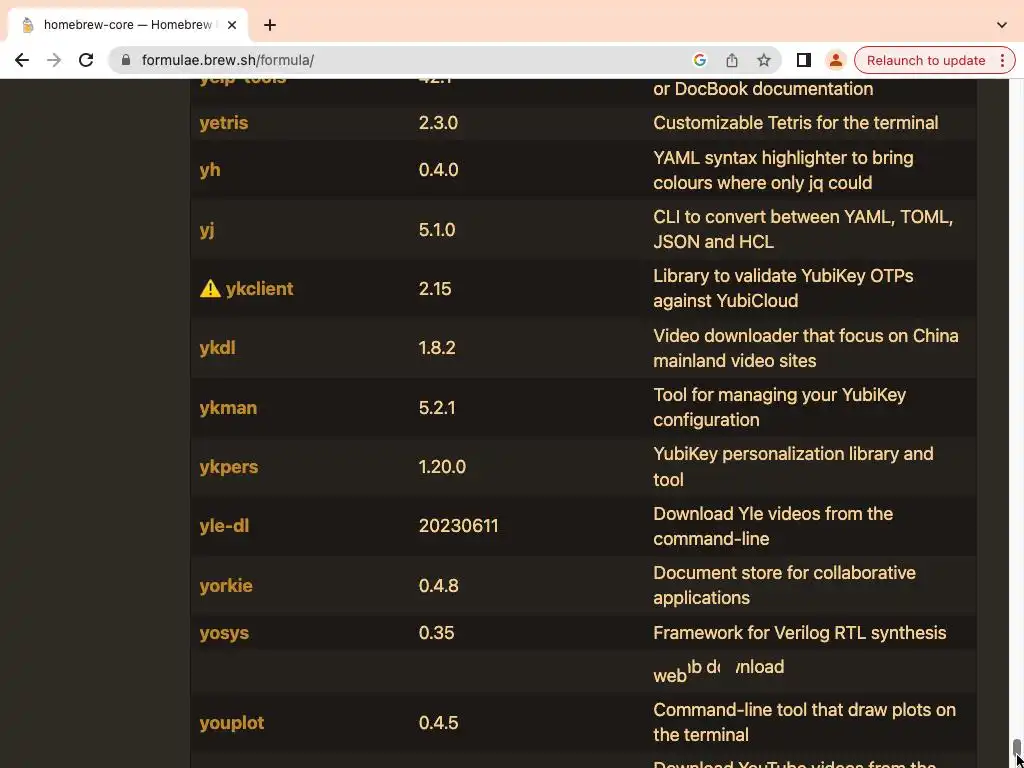Reload the formulae page

pyautogui.click(x=86, y=60)
